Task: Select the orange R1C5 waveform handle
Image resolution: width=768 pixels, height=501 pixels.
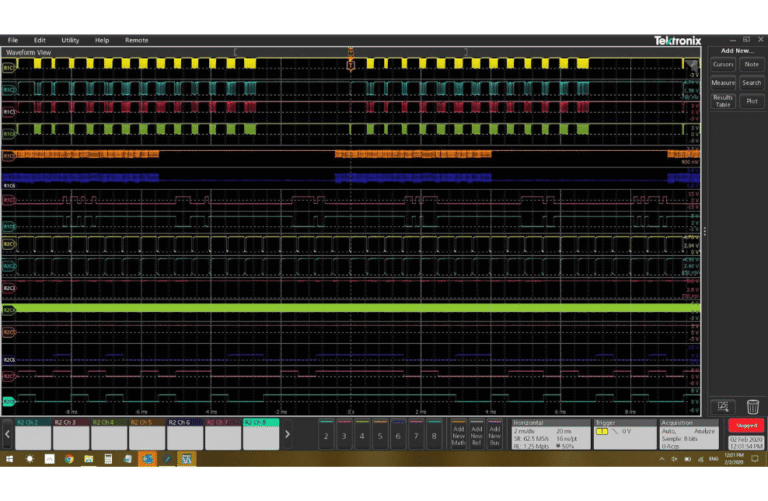Action: 9,156
